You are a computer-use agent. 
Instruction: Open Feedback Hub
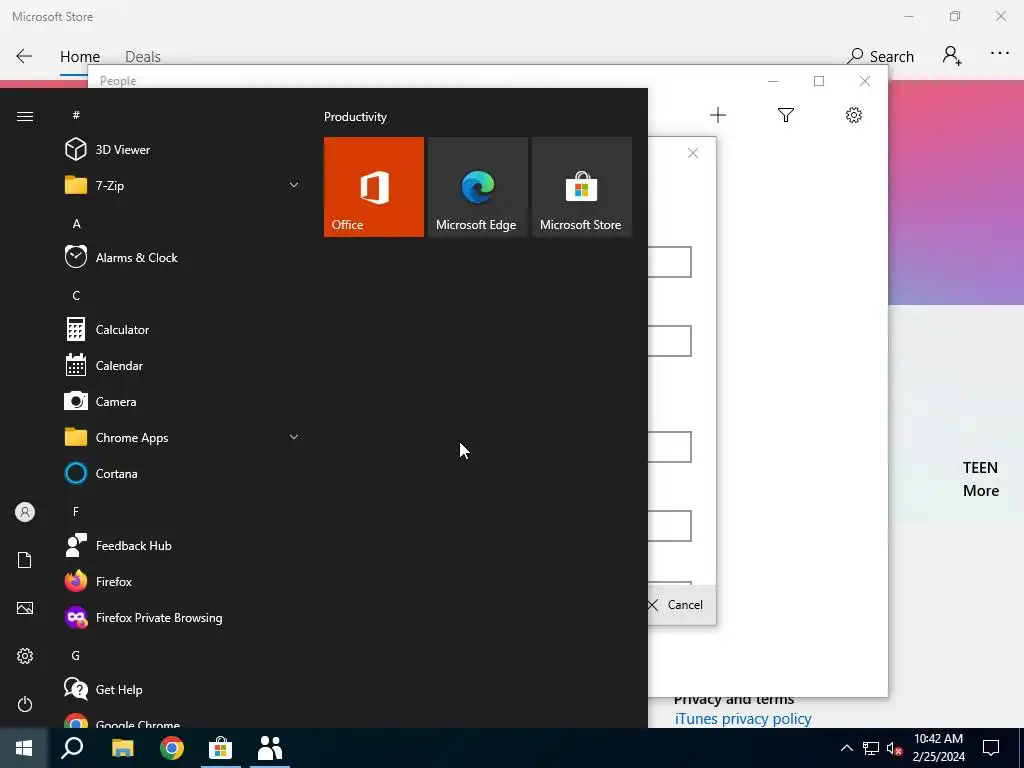[x=183, y=545]
